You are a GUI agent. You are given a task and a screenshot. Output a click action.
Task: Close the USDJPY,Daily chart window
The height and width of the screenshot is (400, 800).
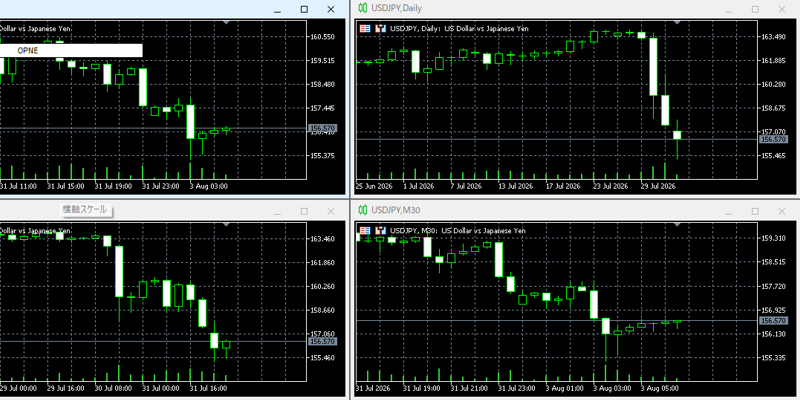point(782,9)
